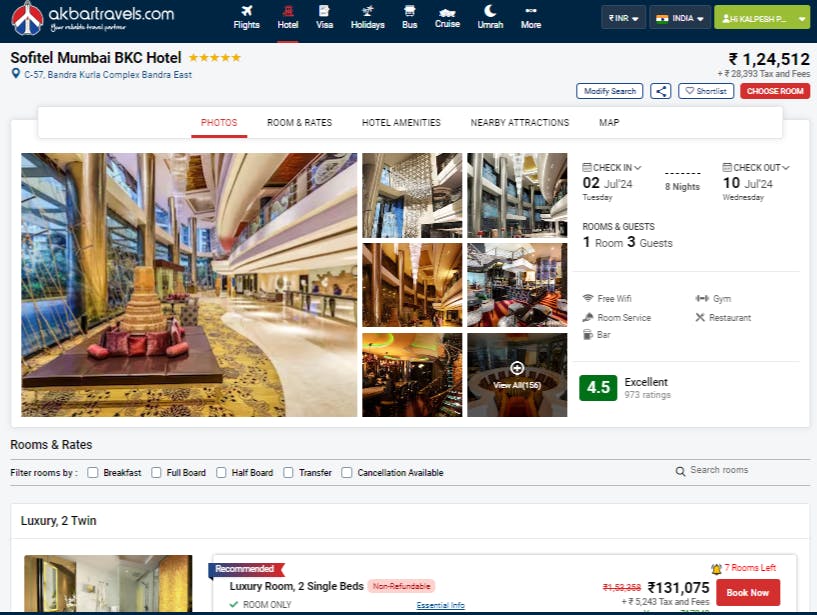The height and width of the screenshot is (615, 817).
Task: Open the Flights section in top nav
Action: click(x=246, y=17)
